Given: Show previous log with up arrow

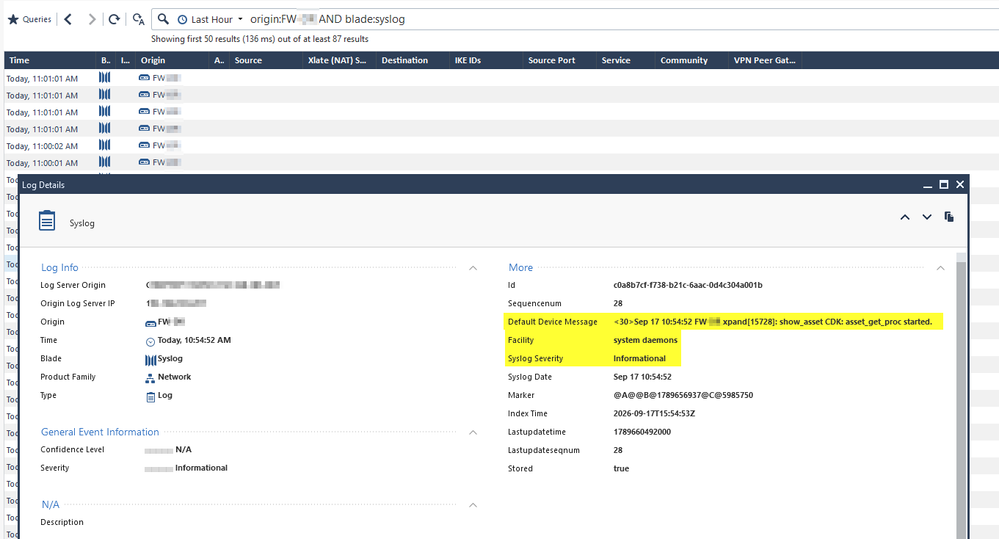Looking at the screenshot, I should pyautogui.click(x=905, y=217).
